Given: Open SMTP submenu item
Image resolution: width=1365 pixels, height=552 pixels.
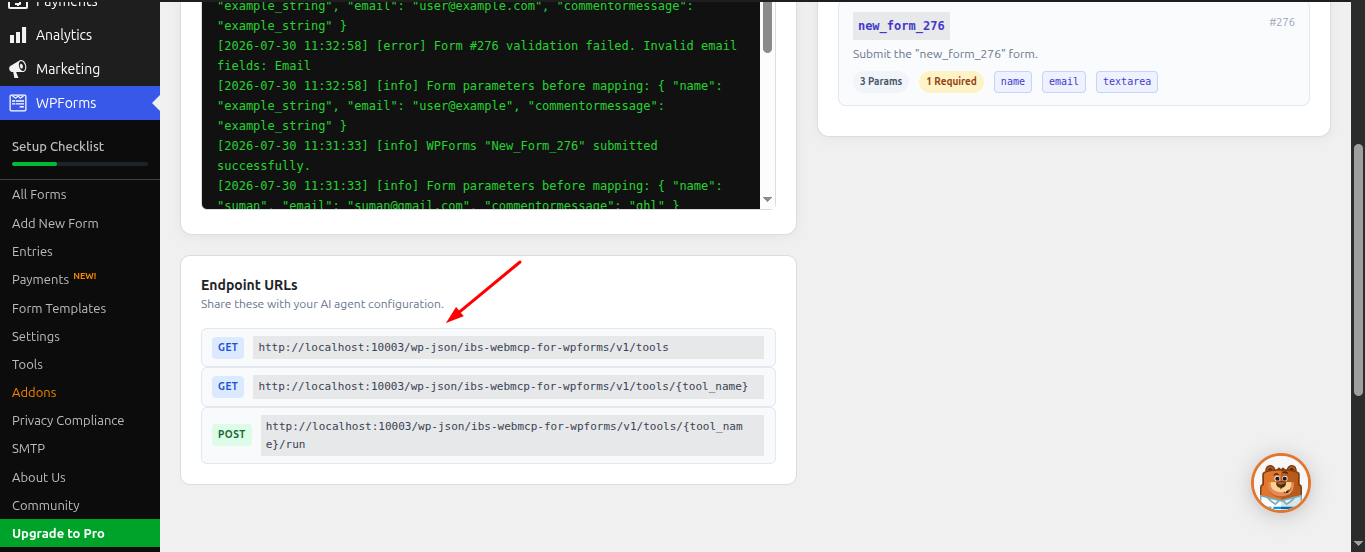Looking at the screenshot, I should [x=29, y=448].
